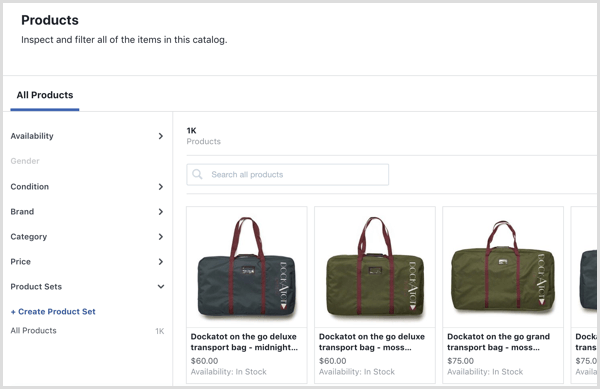Viewport: 600px width, 389px height.
Task: Click the Product Sets filter label
Action: click(x=36, y=286)
